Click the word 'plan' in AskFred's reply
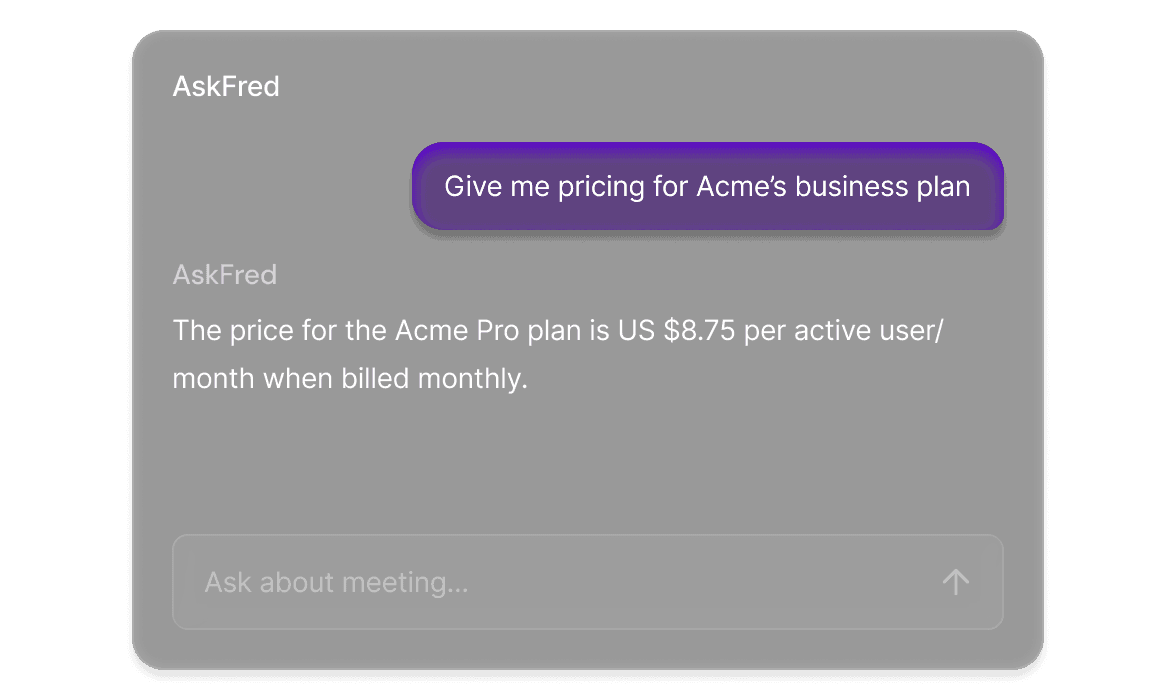 point(553,330)
